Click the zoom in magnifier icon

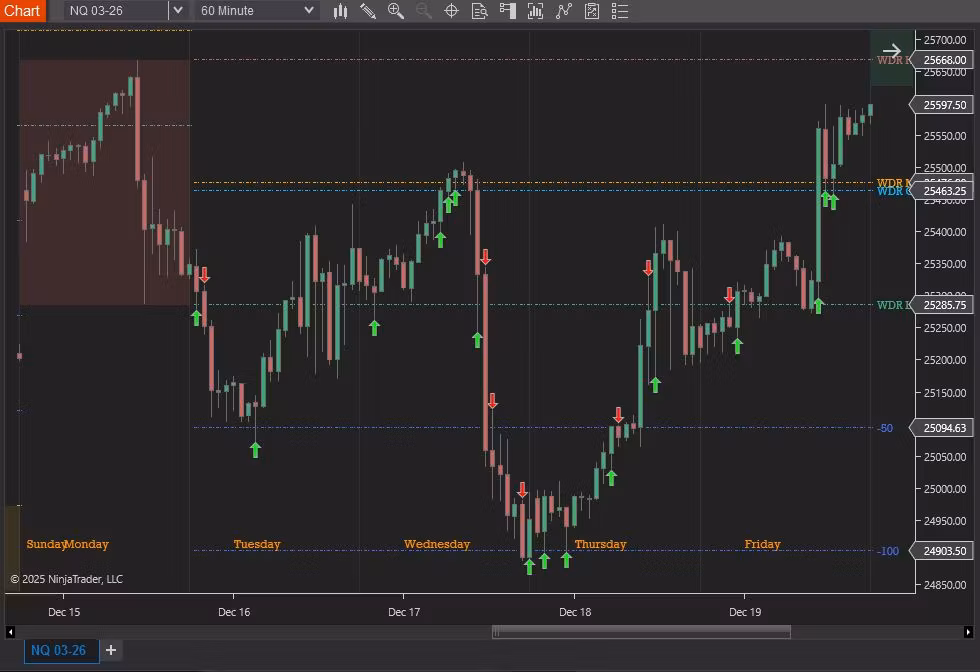396,11
